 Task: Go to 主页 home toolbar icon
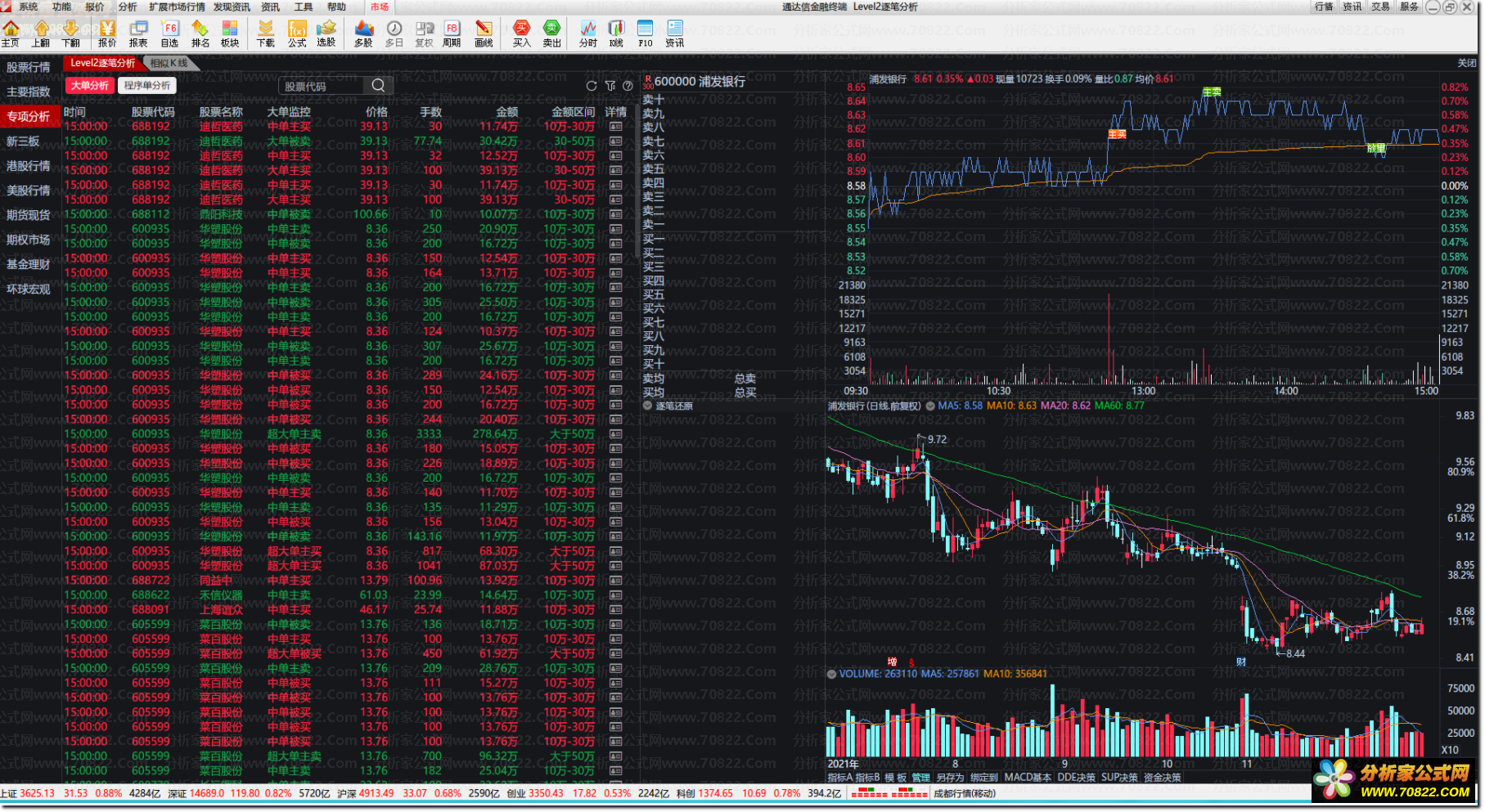point(11,34)
